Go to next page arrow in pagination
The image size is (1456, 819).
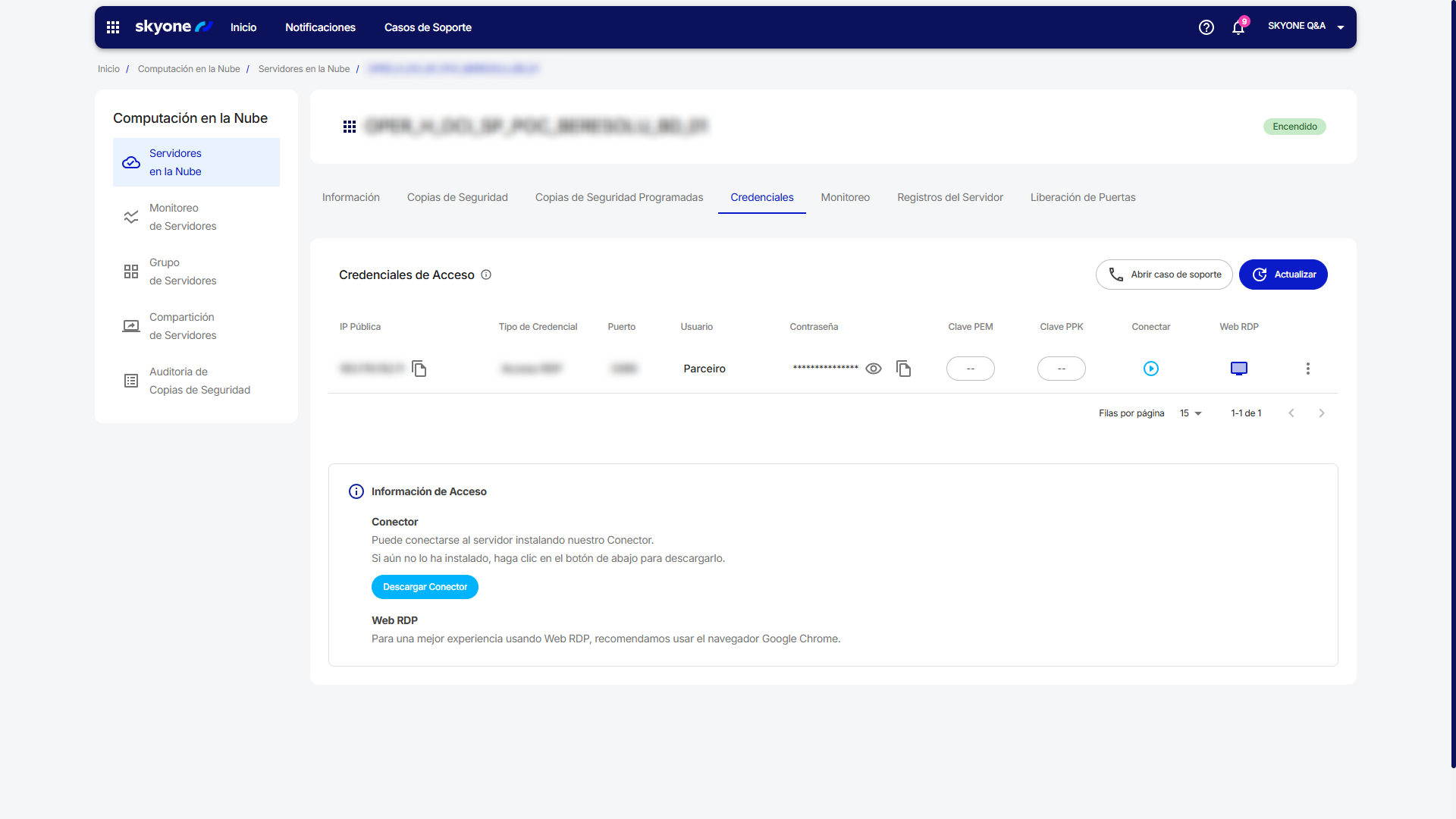tap(1322, 413)
